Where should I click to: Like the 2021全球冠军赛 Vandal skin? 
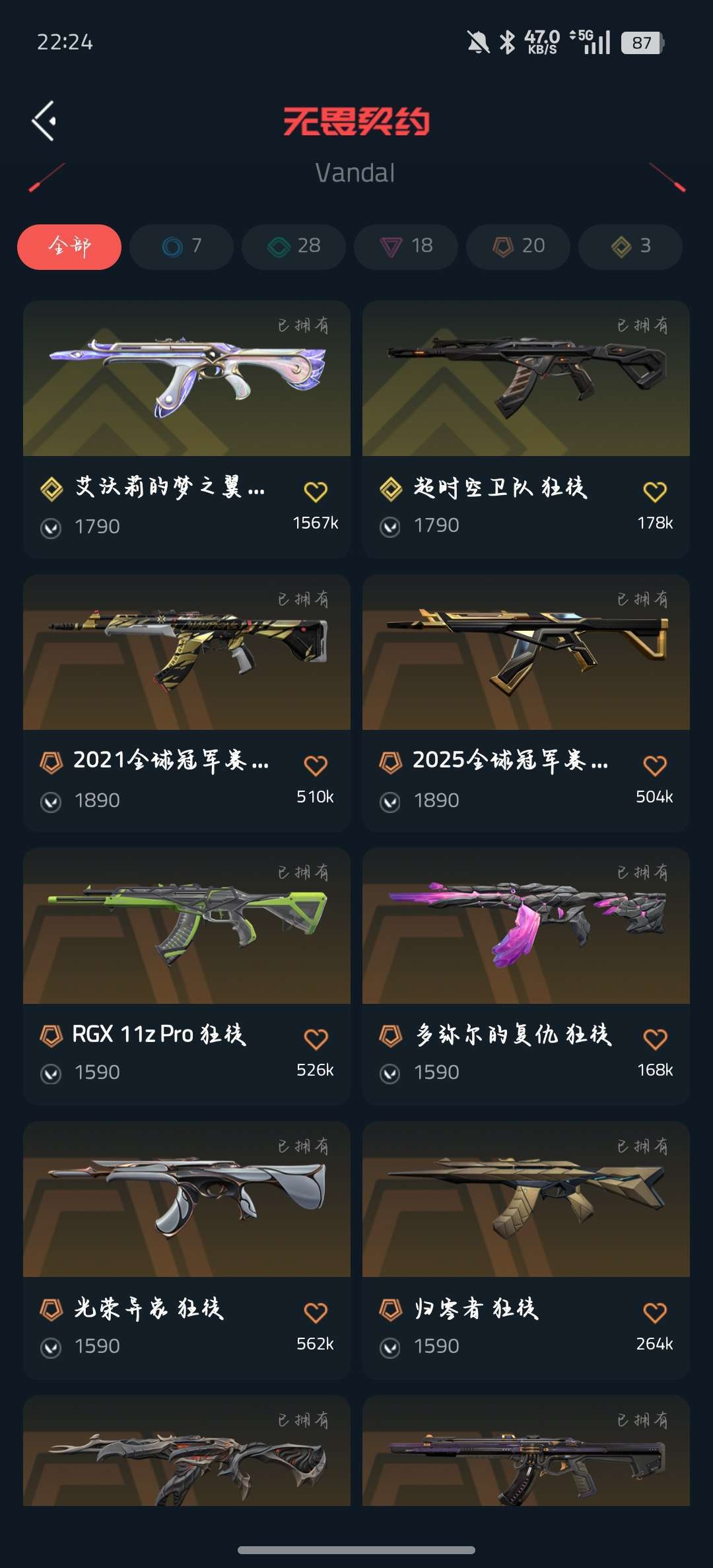click(x=316, y=766)
